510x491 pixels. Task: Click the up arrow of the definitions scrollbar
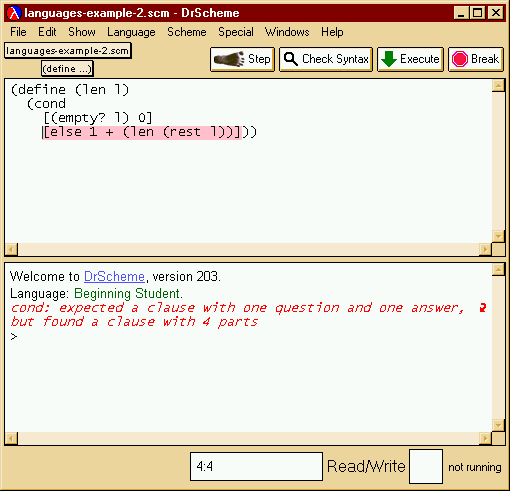(x=498, y=86)
